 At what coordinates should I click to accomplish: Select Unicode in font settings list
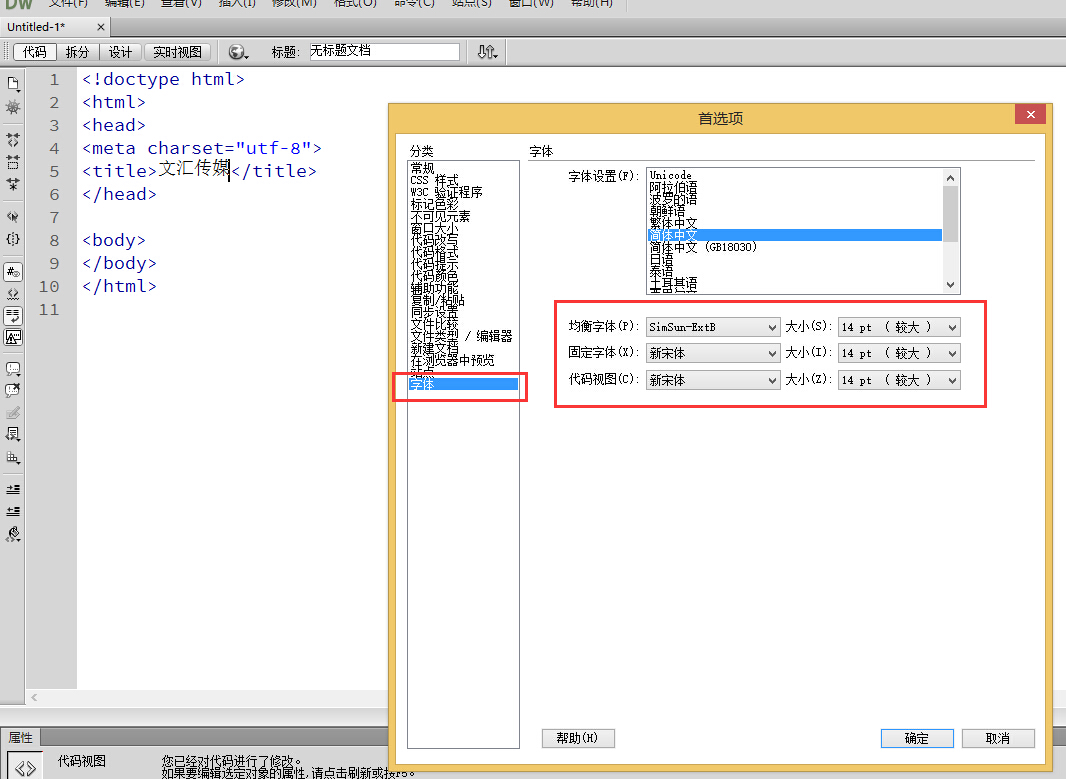(x=670, y=175)
